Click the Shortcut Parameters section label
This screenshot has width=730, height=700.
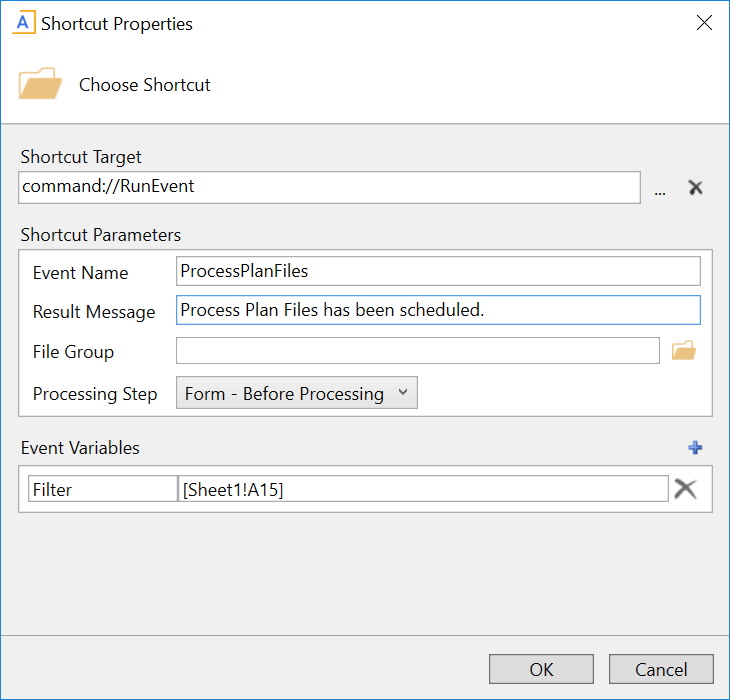click(100, 235)
